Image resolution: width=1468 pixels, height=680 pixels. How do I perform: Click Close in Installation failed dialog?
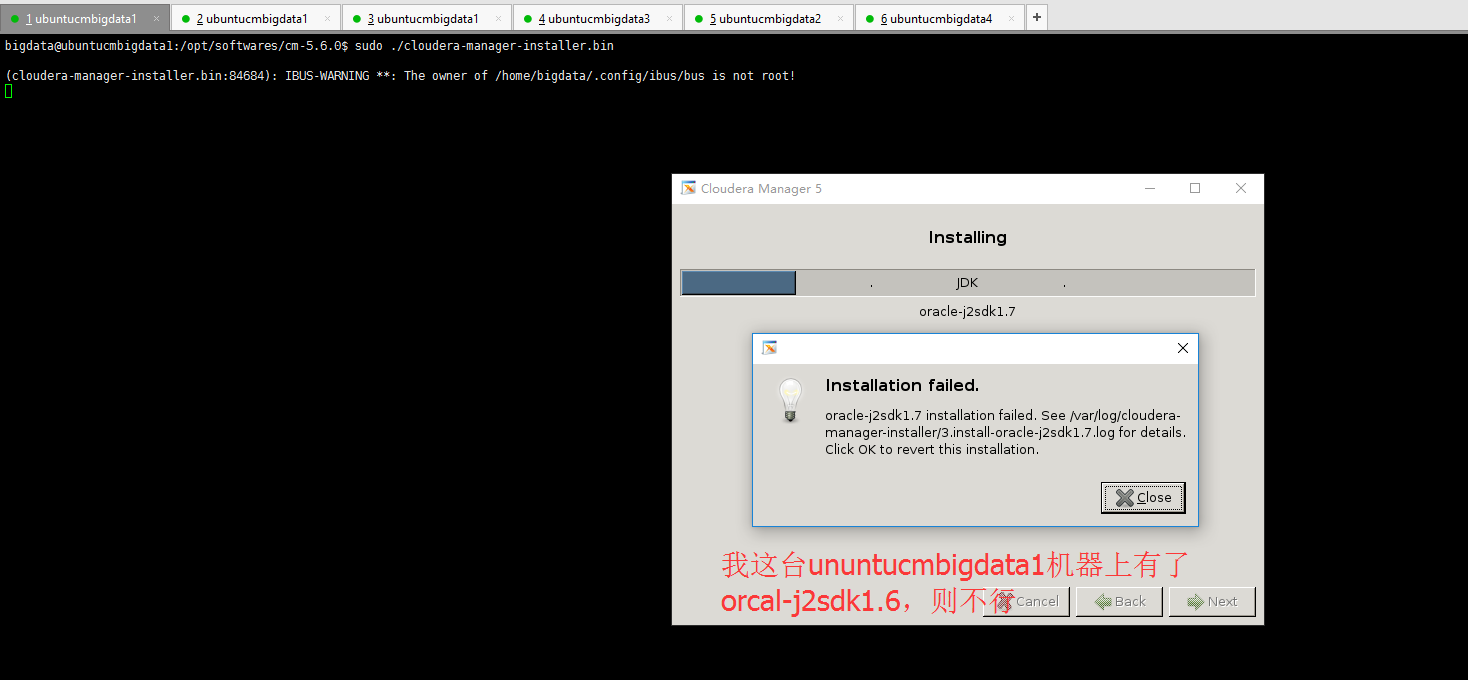[x=1143, y=497]
